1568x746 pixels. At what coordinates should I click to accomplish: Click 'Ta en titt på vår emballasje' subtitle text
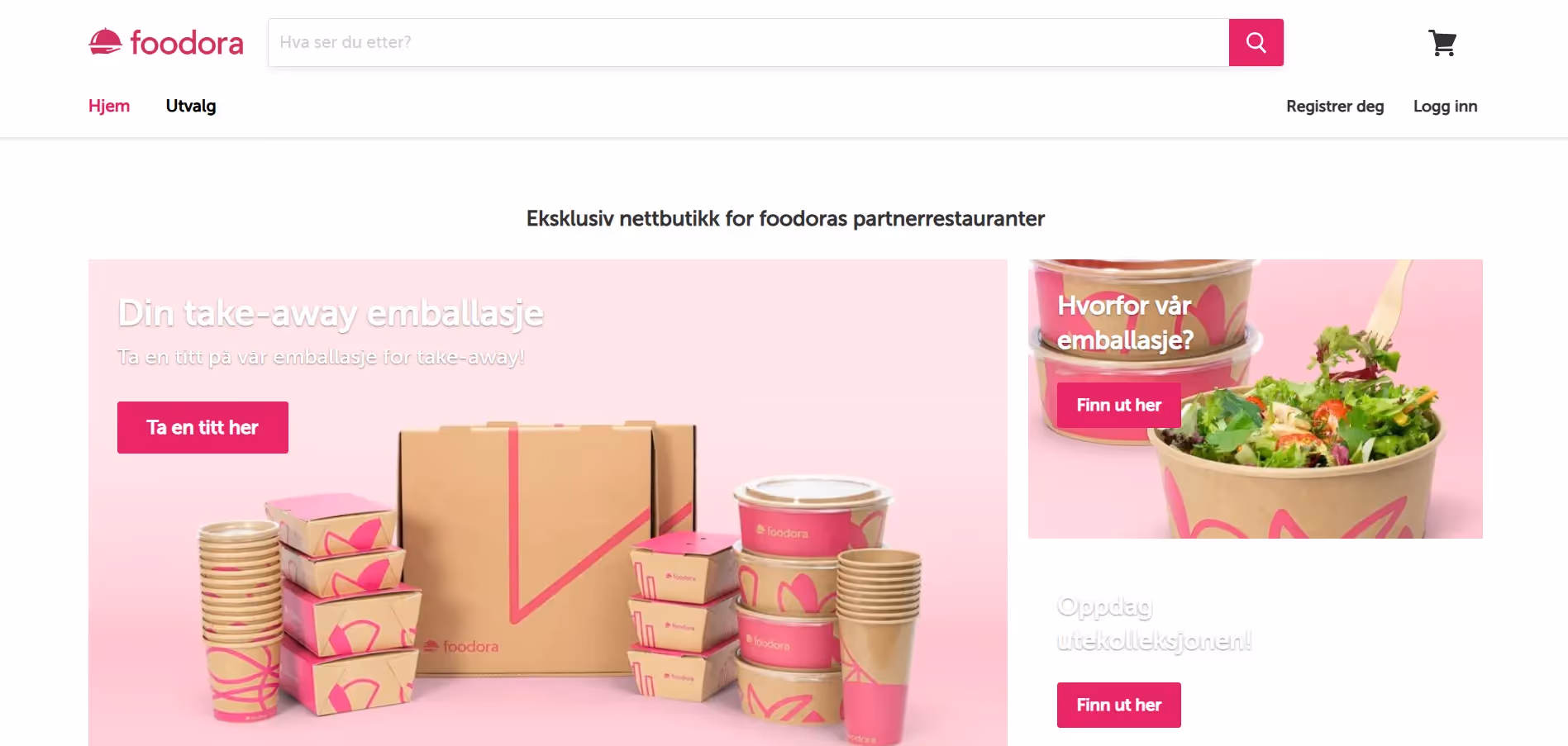321,357
